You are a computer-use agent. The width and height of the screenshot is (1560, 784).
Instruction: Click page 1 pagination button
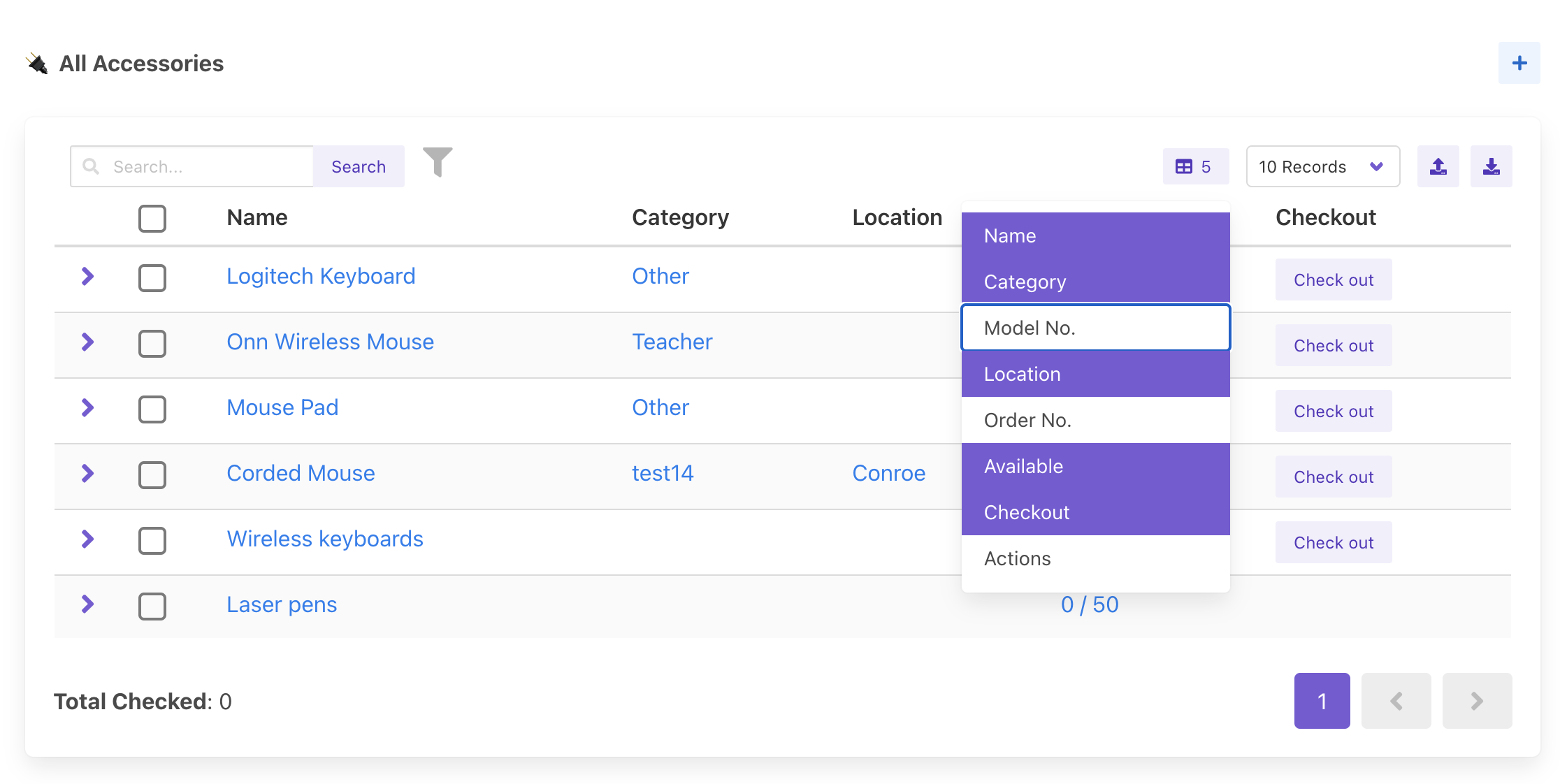[1322, 701]
